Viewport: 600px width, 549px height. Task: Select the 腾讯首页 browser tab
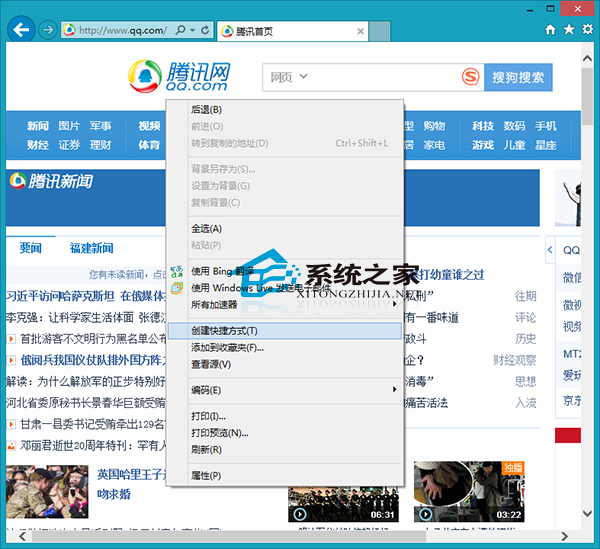point(293,31)
